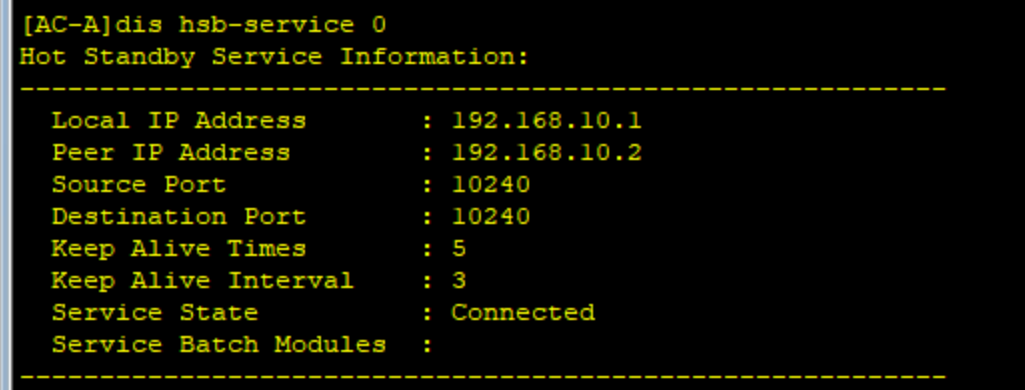Select the value 192.168.10.1
The width and height of the screenshot is (1025, 390).
(x=546, y=121)
